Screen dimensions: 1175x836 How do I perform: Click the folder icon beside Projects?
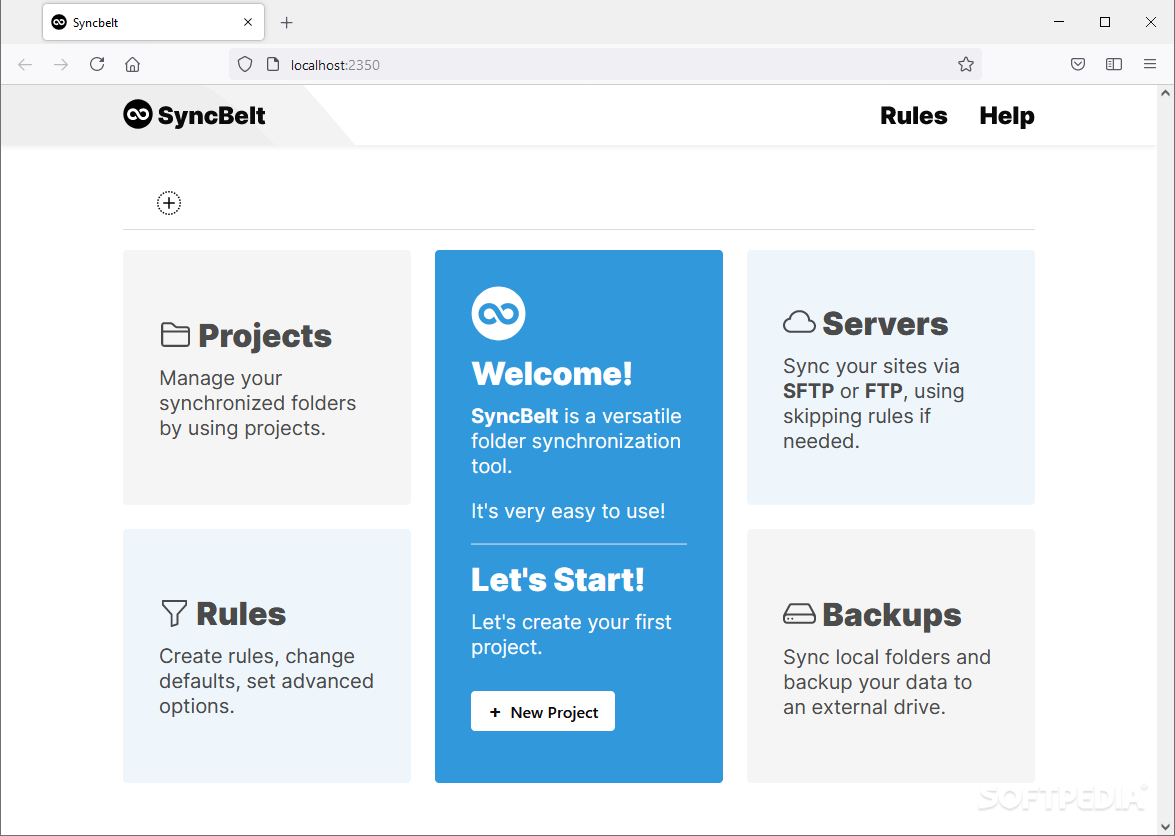click(175, 335)
